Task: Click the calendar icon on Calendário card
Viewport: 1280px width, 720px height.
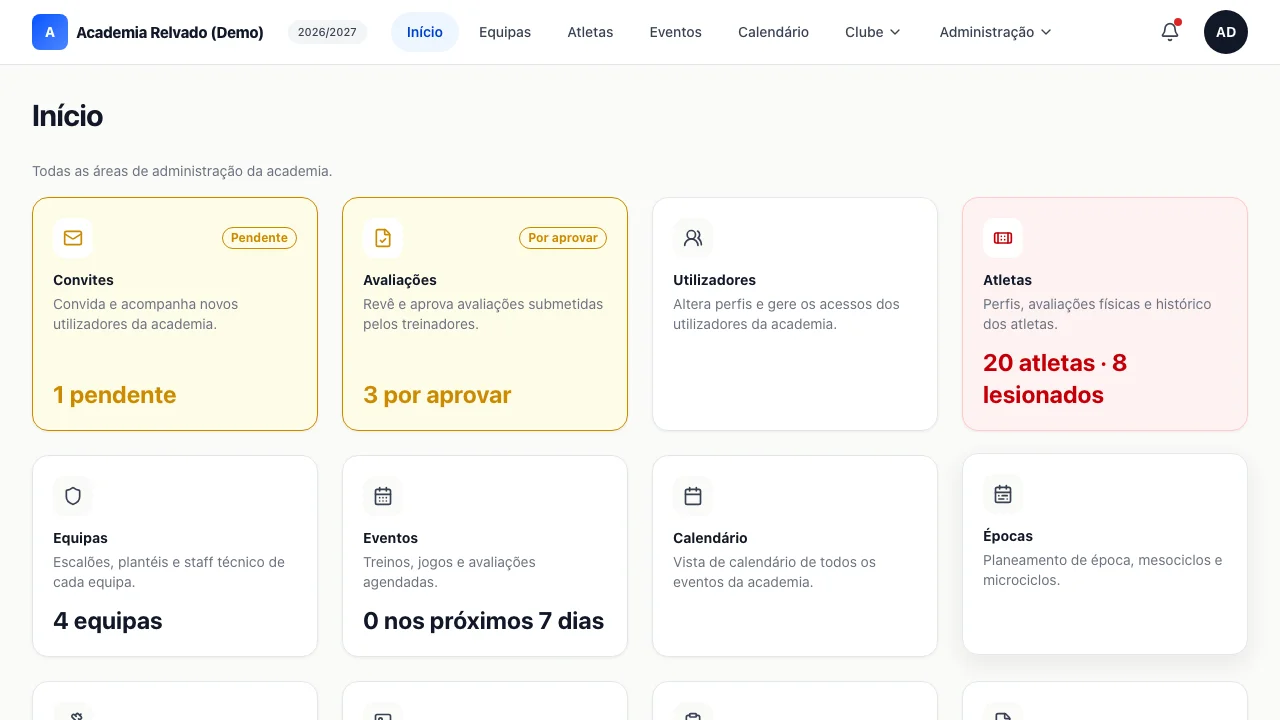Action: tap(693, 496)
